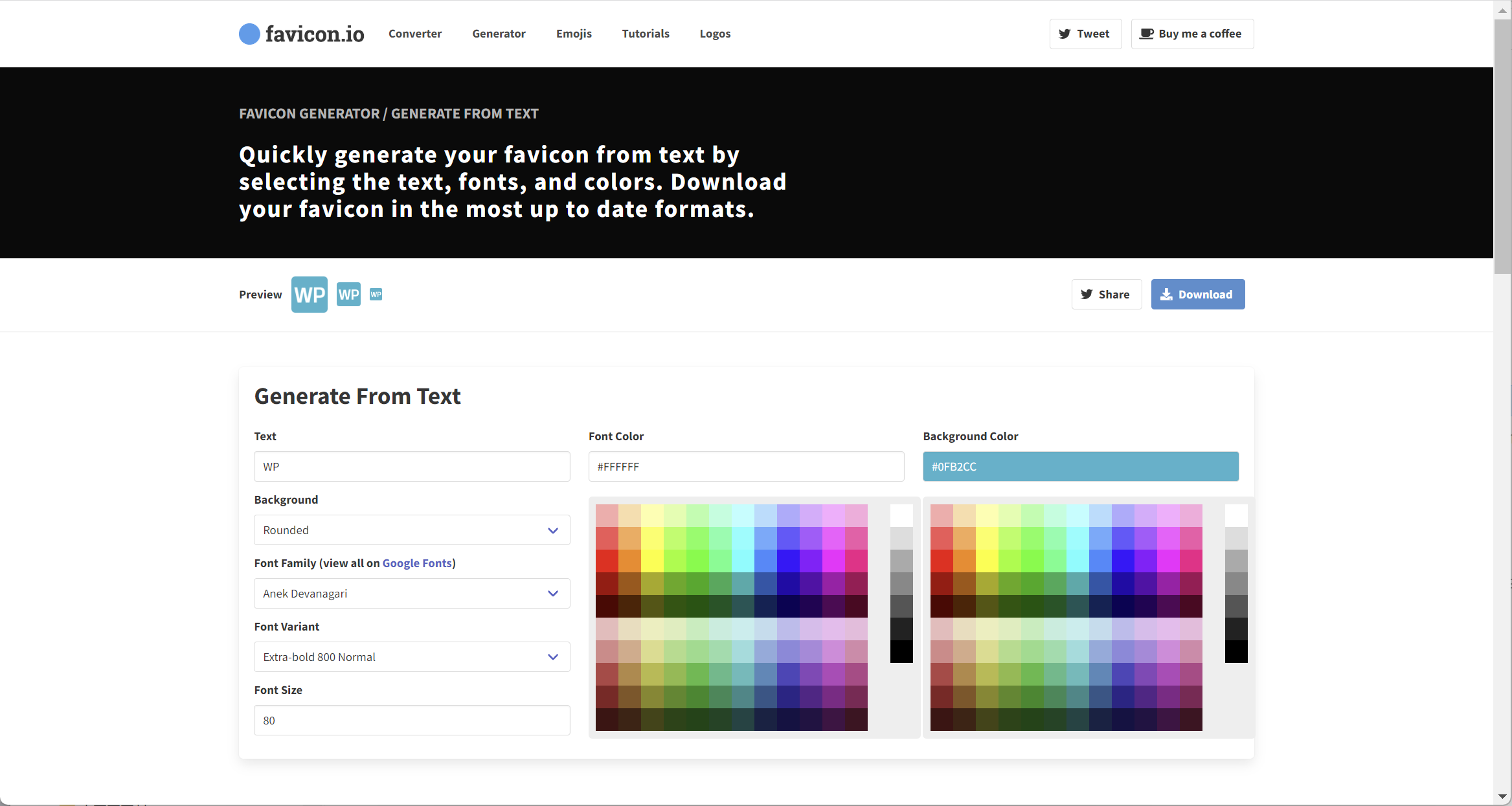1512x806 pixels.
Task: Focus the Font Size input field
Action: [412, 721]
